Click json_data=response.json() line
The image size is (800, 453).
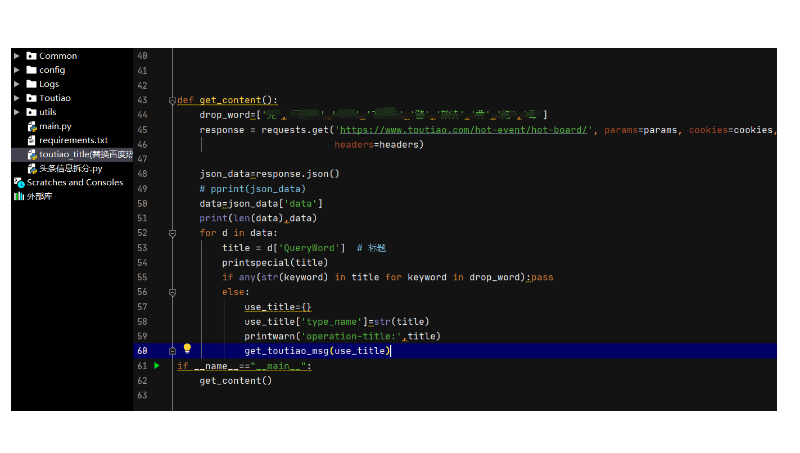point(269,174)
